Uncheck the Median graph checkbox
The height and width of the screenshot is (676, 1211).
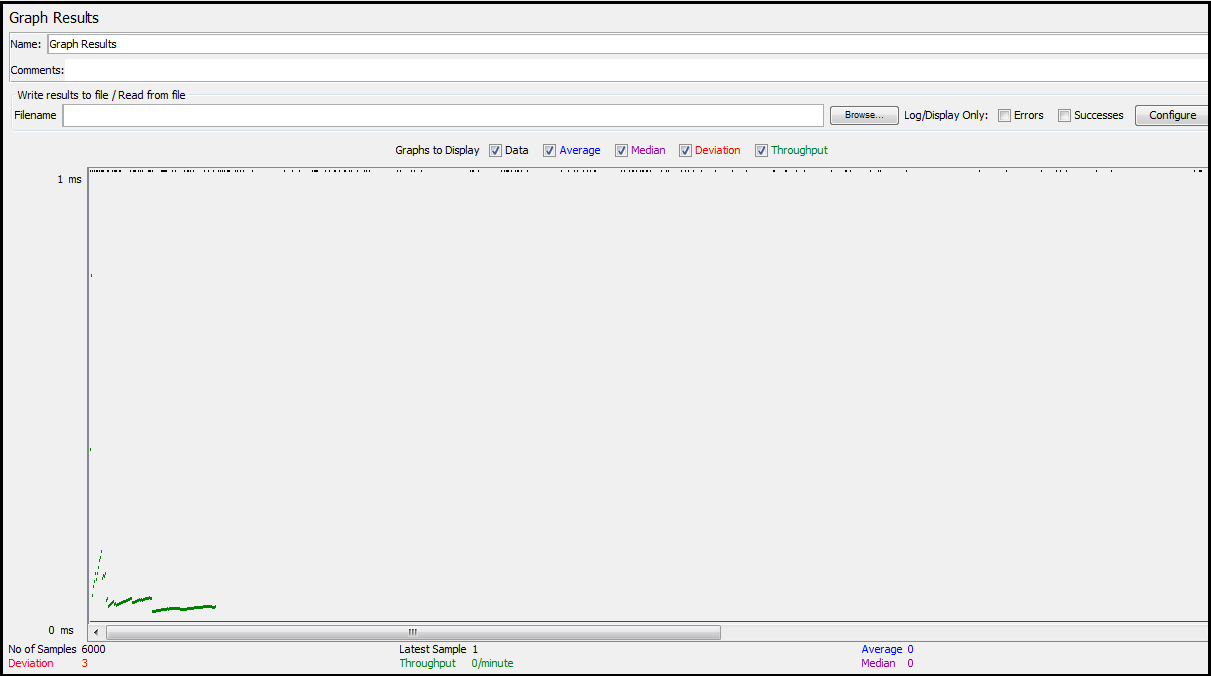[621, 150]
